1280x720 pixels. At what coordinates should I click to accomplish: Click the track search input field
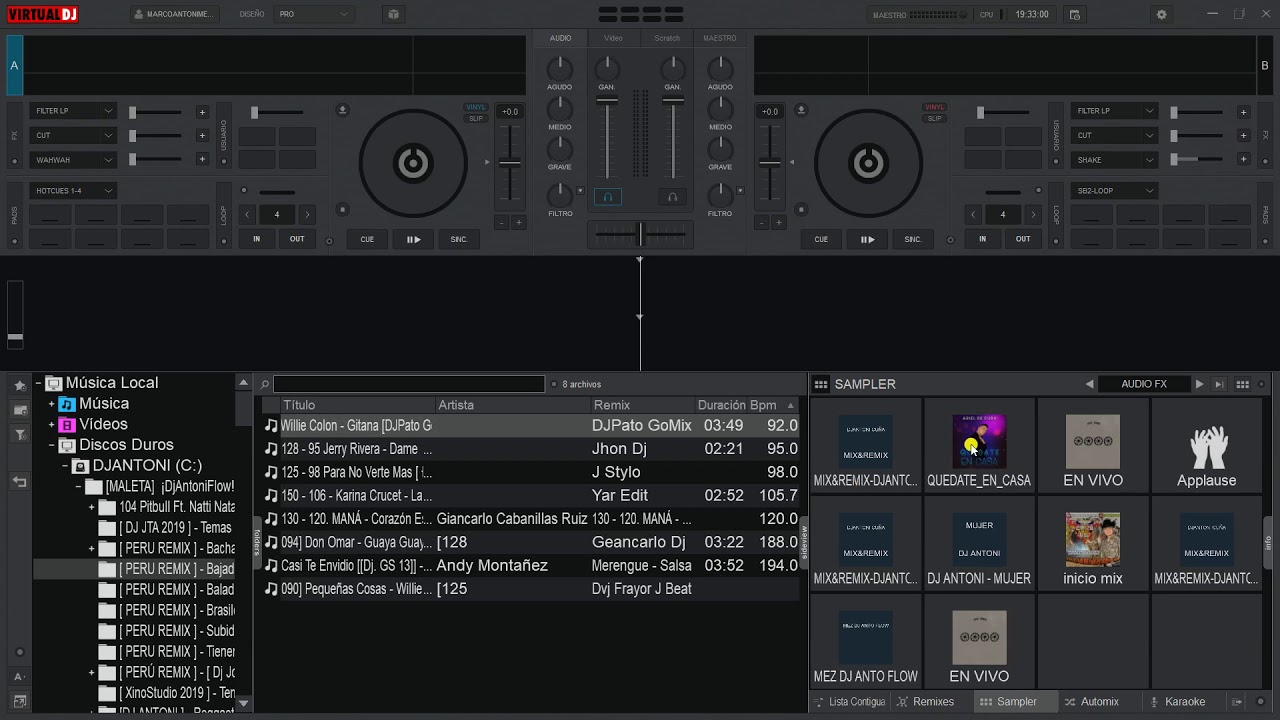pos(409,384)
